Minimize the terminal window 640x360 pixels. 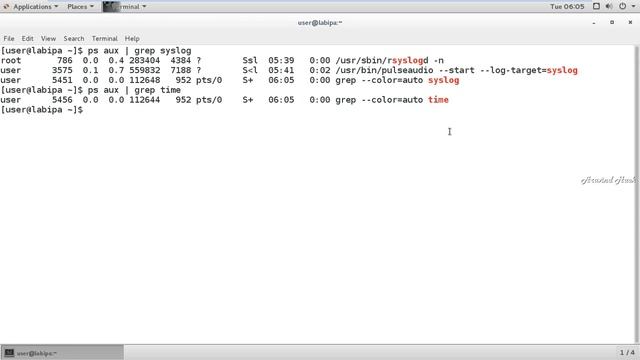pyautogui.click(x=594, y=23)
